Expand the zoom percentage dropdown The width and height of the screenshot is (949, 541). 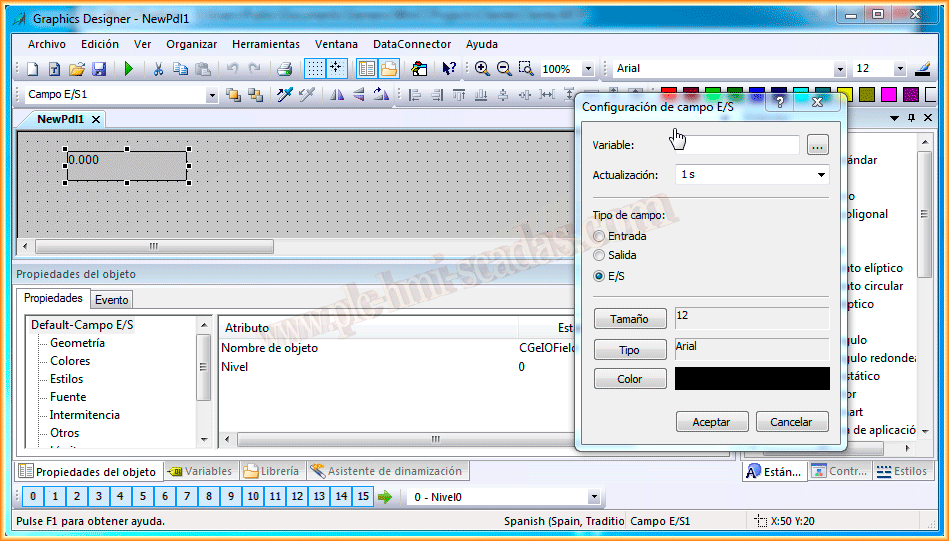coord(587,69)
